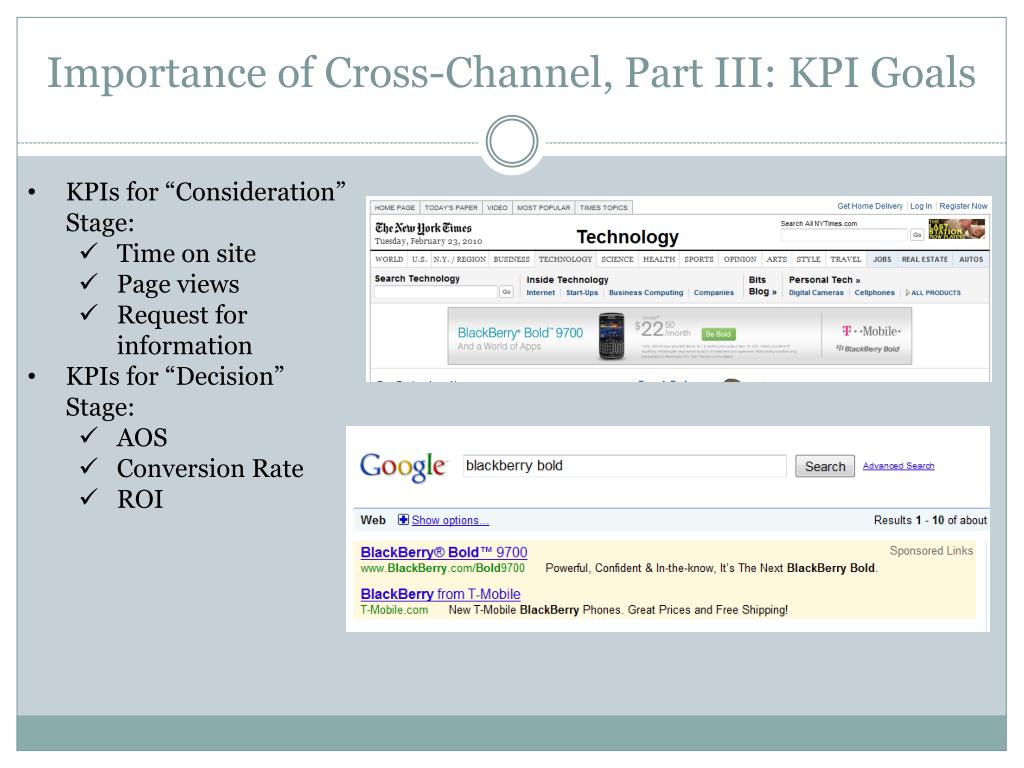Open the SCIENCE section
The height and width of the screenshot is (768, 1024).
[617, 259]
